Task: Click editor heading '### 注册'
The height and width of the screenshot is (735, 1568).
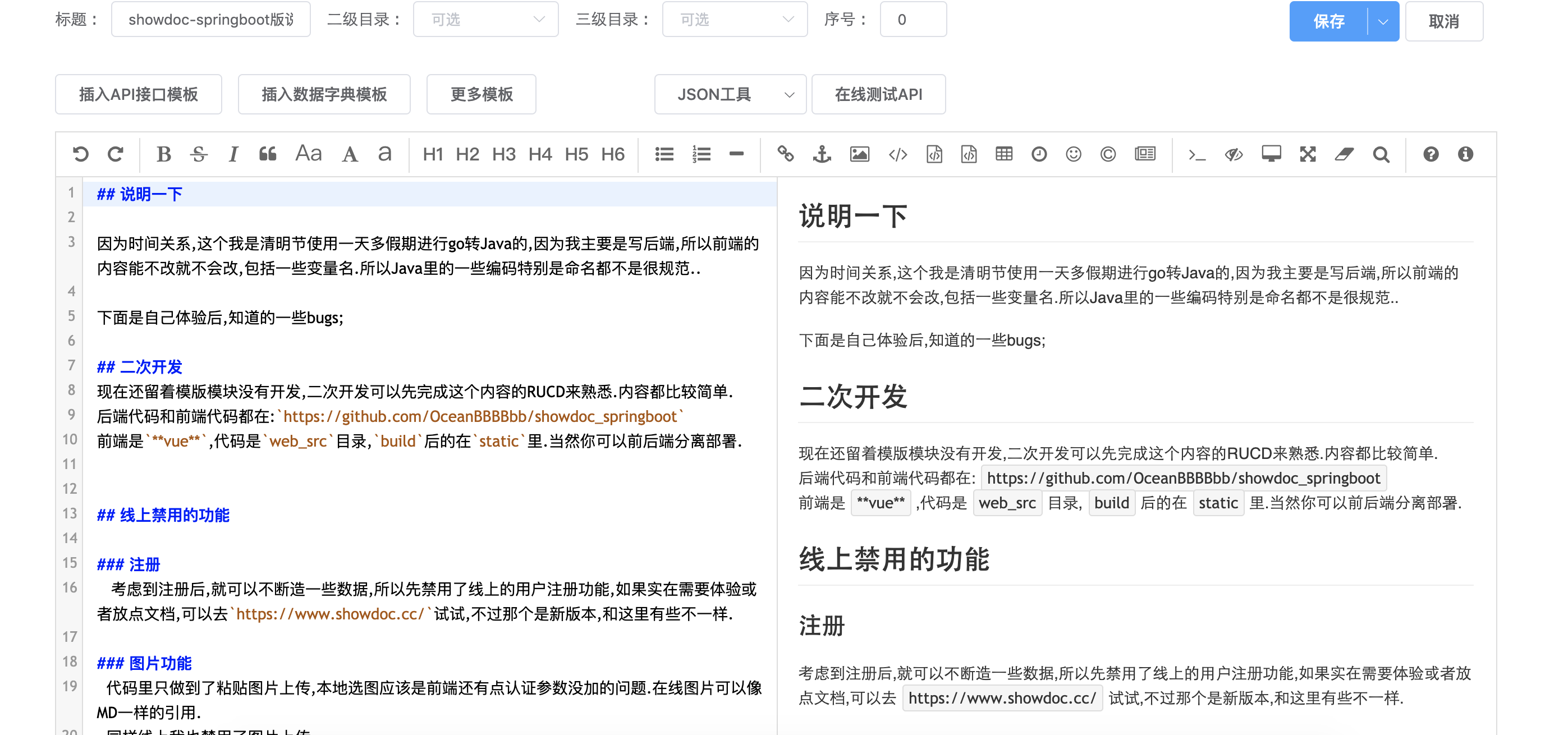Action: (129, 564)
